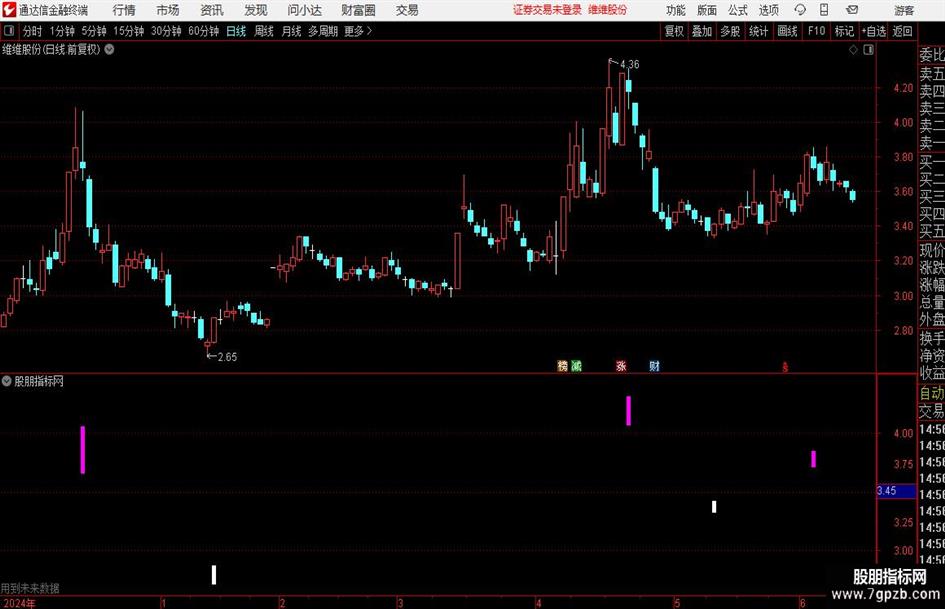Select the 多周期 multi-period view

click(323, 31)
